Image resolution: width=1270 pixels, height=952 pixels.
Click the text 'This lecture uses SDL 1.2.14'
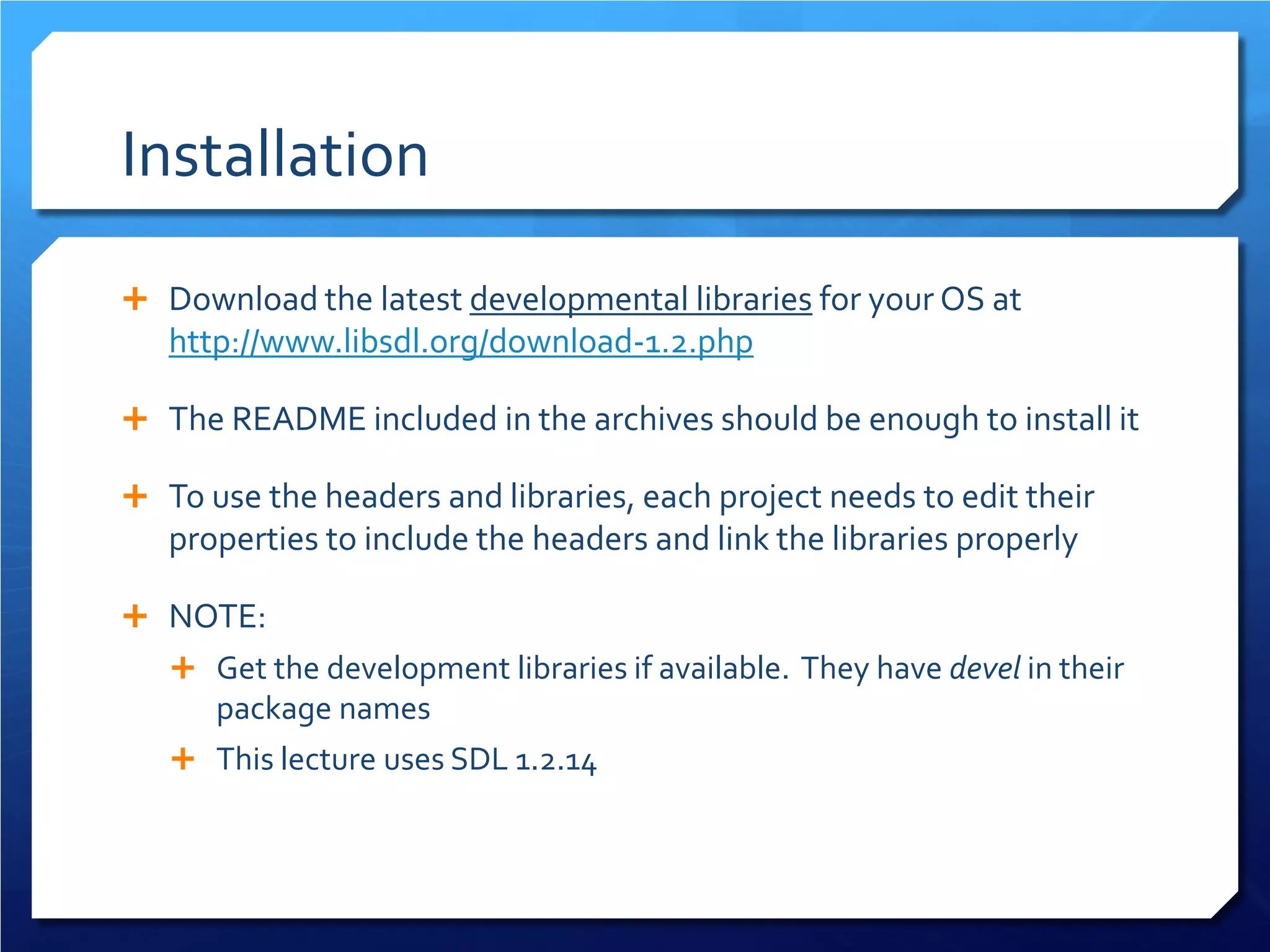click(406, 760)
